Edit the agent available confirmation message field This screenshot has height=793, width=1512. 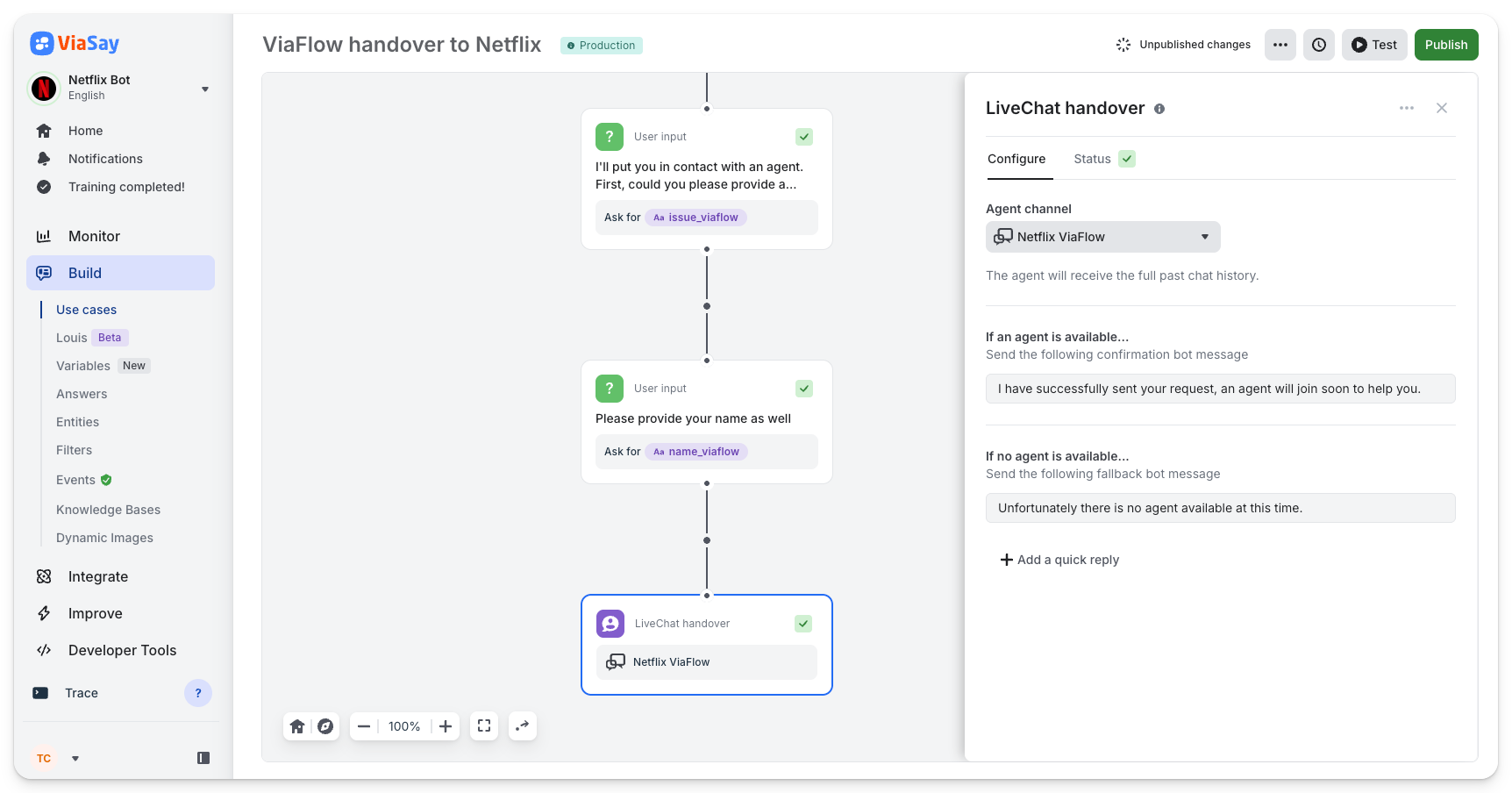(1221, 389)
